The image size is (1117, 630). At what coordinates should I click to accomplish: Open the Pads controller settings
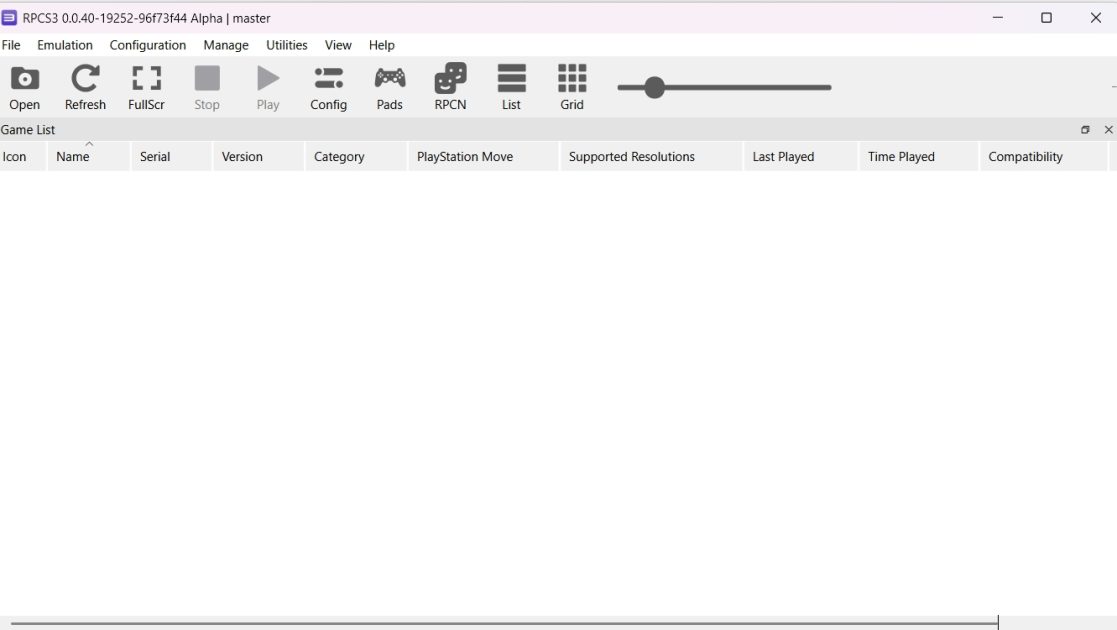(x=390, y=87)
